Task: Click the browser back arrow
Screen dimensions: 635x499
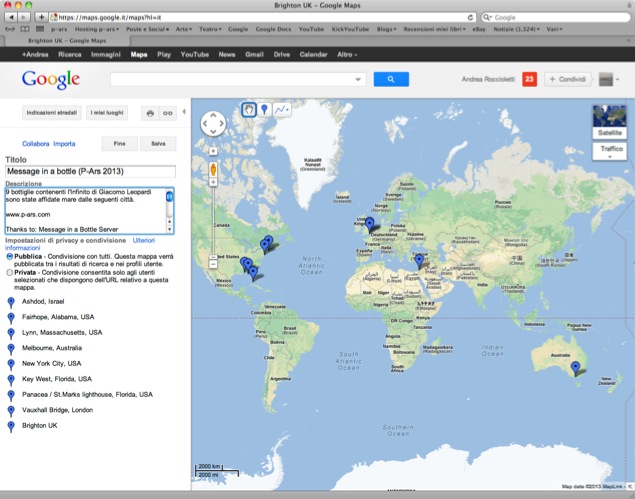Action: [x=12, y=17]
